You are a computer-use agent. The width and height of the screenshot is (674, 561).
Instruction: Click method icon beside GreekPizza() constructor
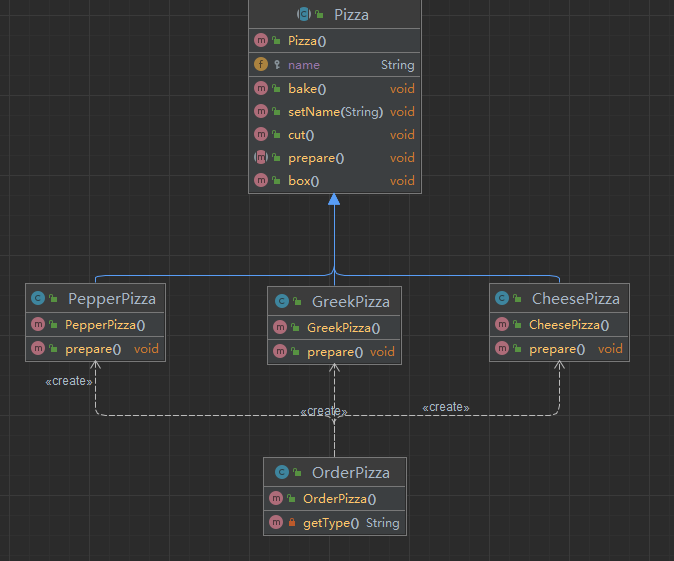[280, 328]
